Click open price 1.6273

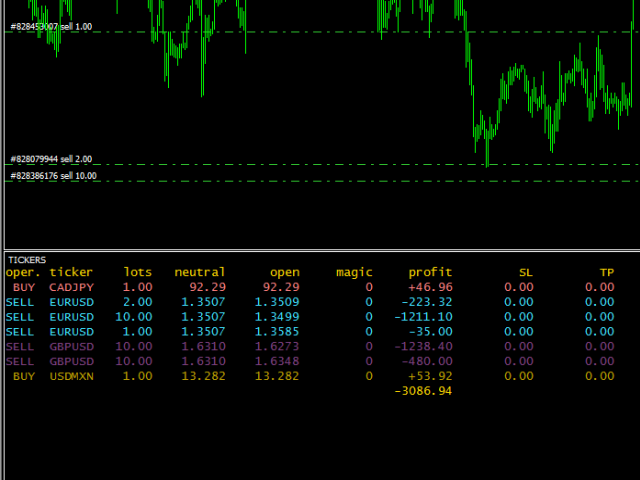[x=277, y=347]
